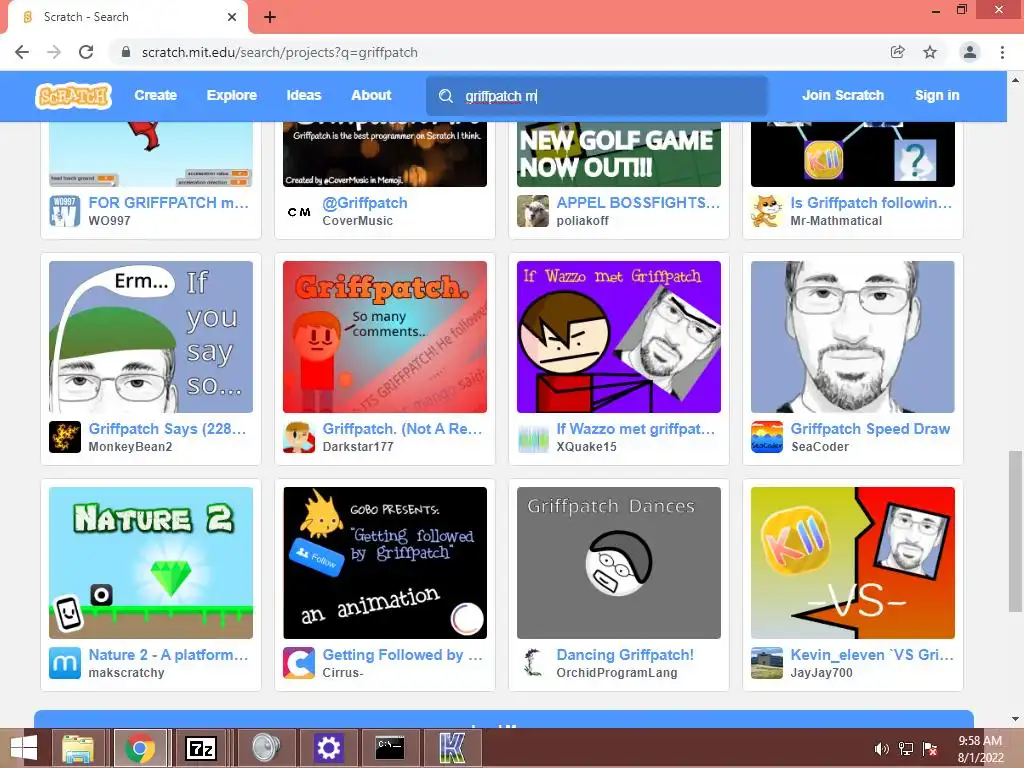The height and width of the screenshot is (768, 1024).
Task: Open Getting followed by griffpatch thumbnail
Action: coord(385,563)
